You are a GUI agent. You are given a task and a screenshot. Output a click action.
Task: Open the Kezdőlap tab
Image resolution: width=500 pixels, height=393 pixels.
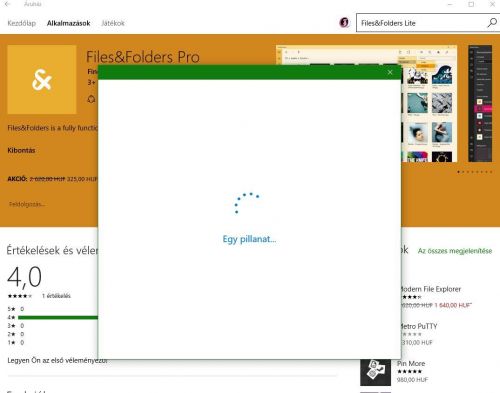[21, 23]
